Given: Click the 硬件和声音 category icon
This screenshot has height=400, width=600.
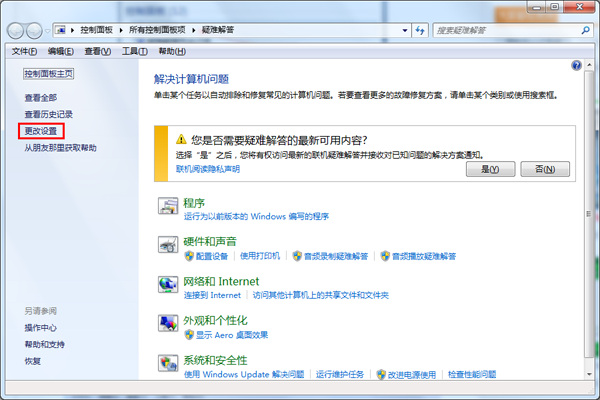Looking at the screenshot, I should click(167, 246).
